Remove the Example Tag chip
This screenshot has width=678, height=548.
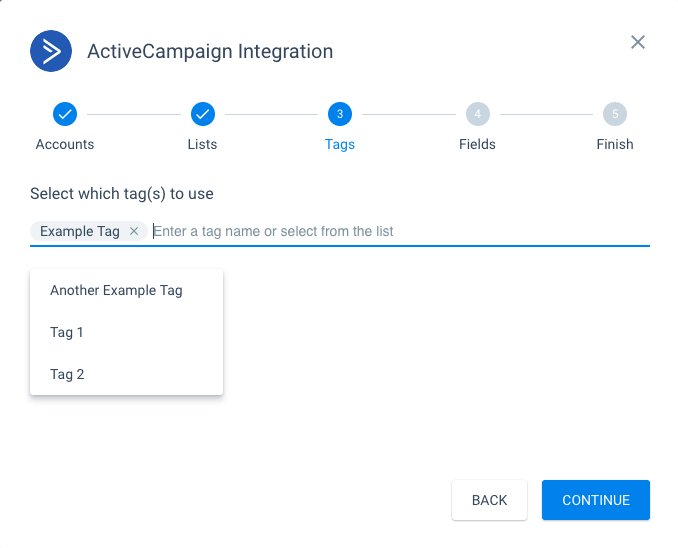pos(134,231)
